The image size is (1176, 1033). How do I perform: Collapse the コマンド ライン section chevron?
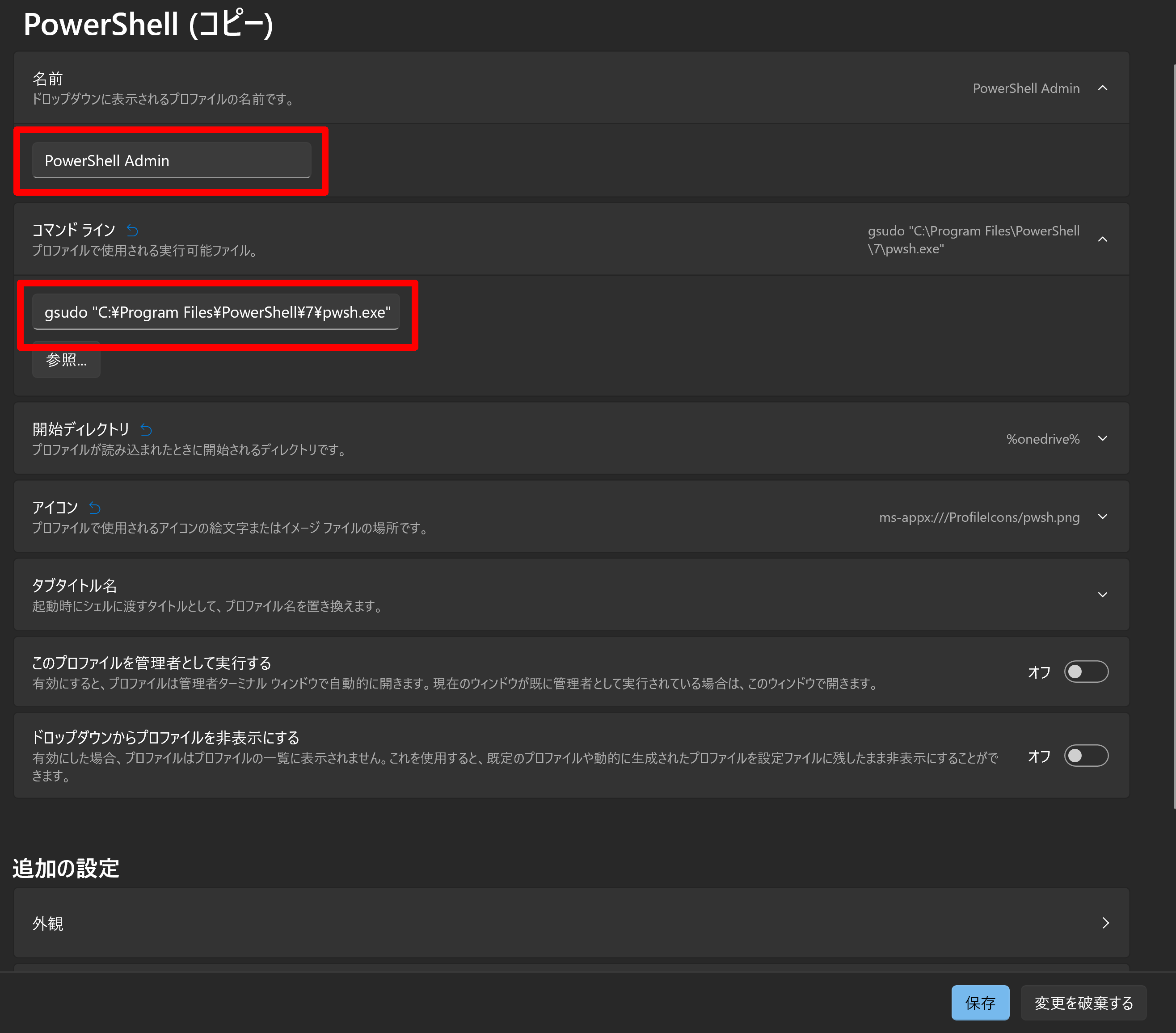[x=1102, y=239]
